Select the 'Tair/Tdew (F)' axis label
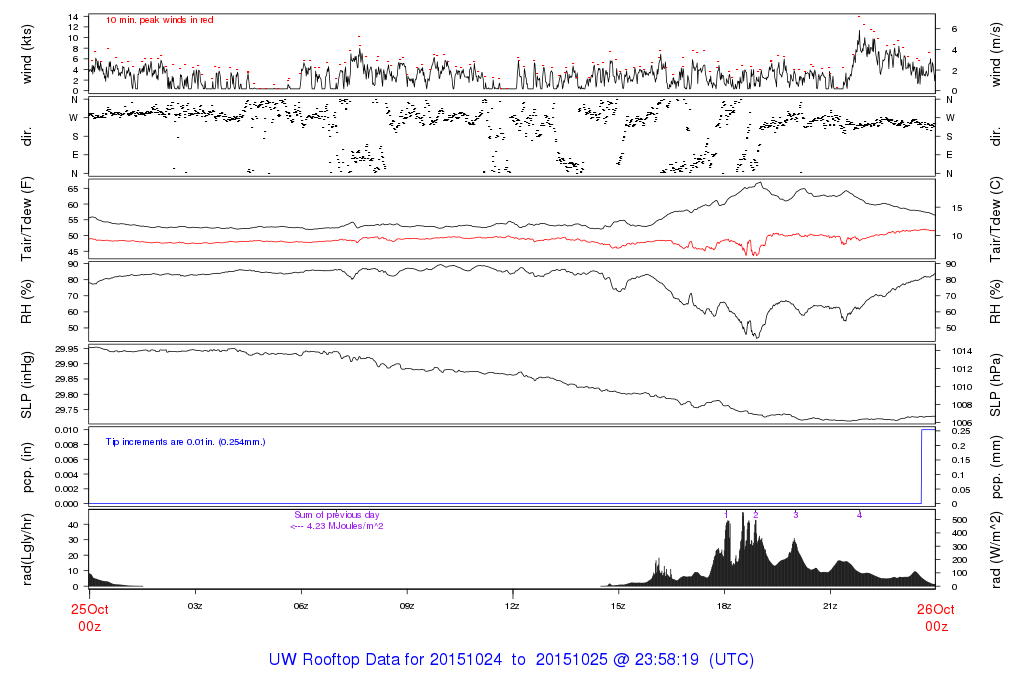Viewport: 1024px width, 700px height. pyautogui.click(x=27, y=219)
